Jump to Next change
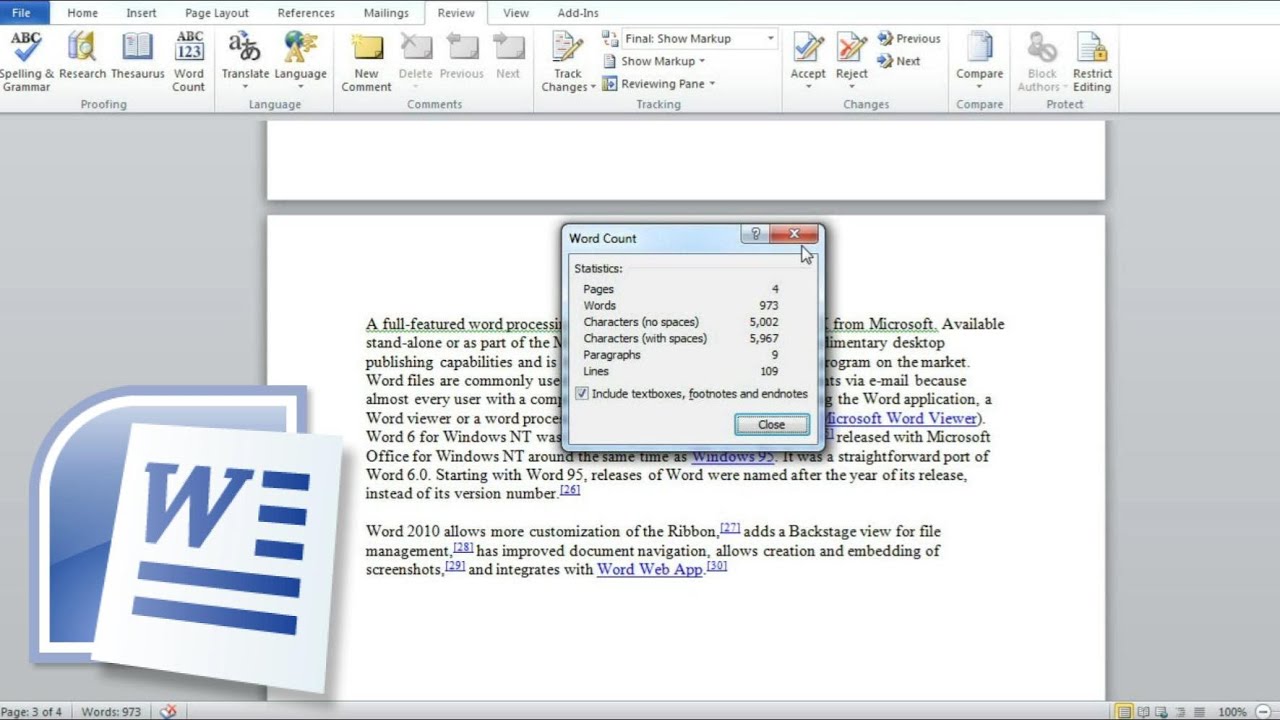1280x720 pixels. click(x=899, y=61)
